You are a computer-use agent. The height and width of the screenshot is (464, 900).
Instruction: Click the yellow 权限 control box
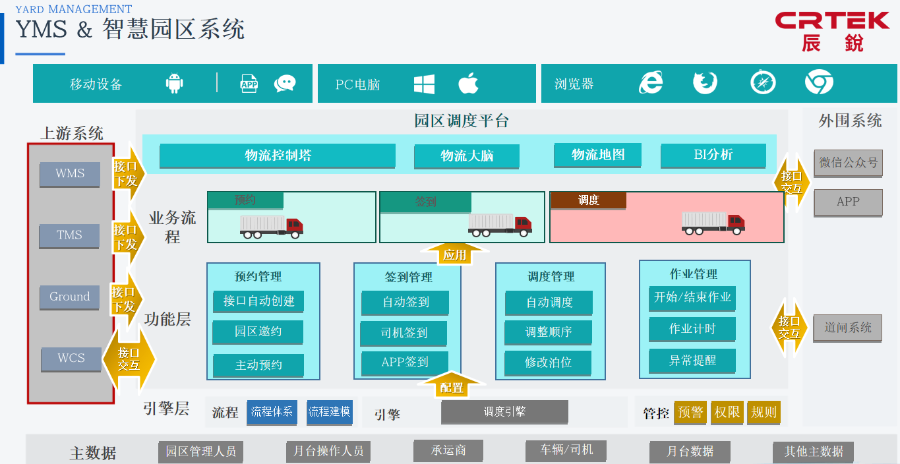(727, 412)
